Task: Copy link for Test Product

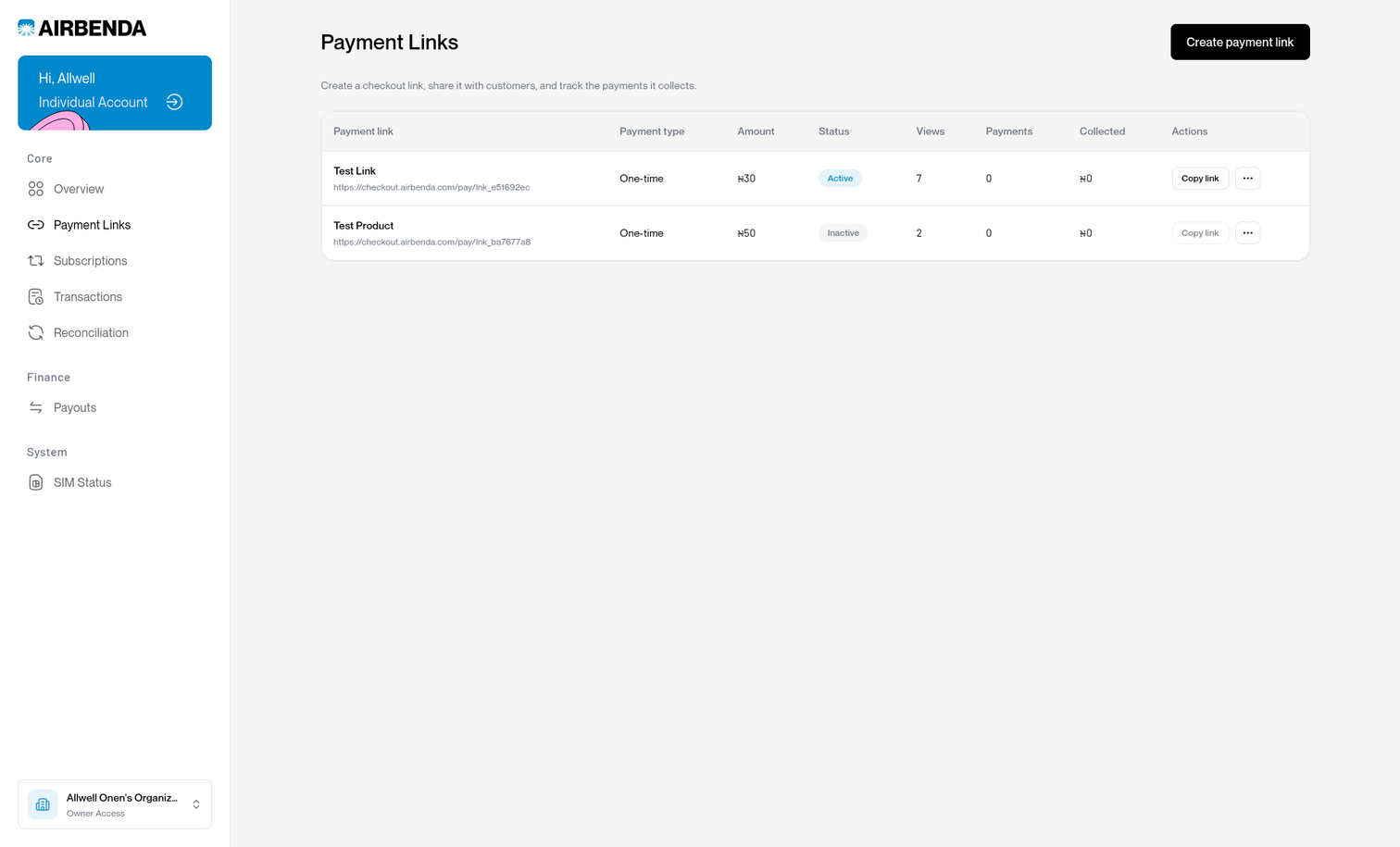Action: [x=1200, y=233]
